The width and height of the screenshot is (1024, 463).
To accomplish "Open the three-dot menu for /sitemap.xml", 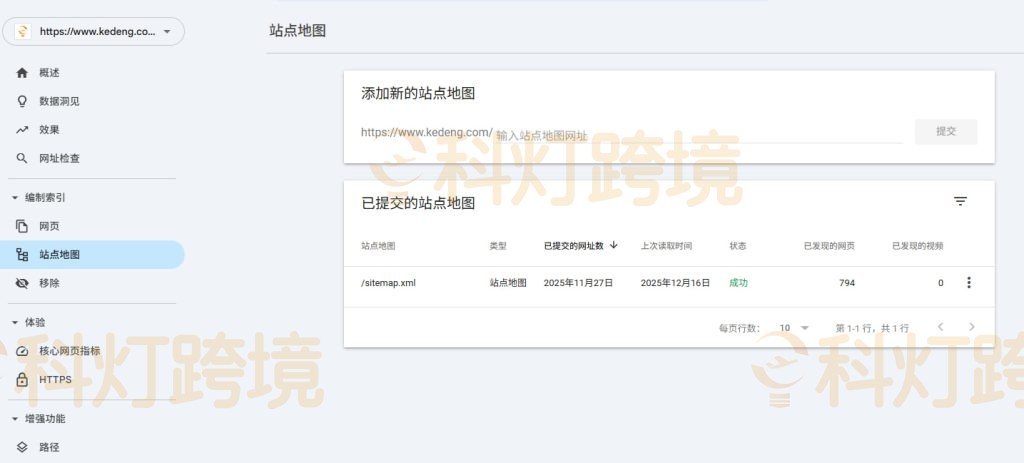I will (x=968, y=283).
